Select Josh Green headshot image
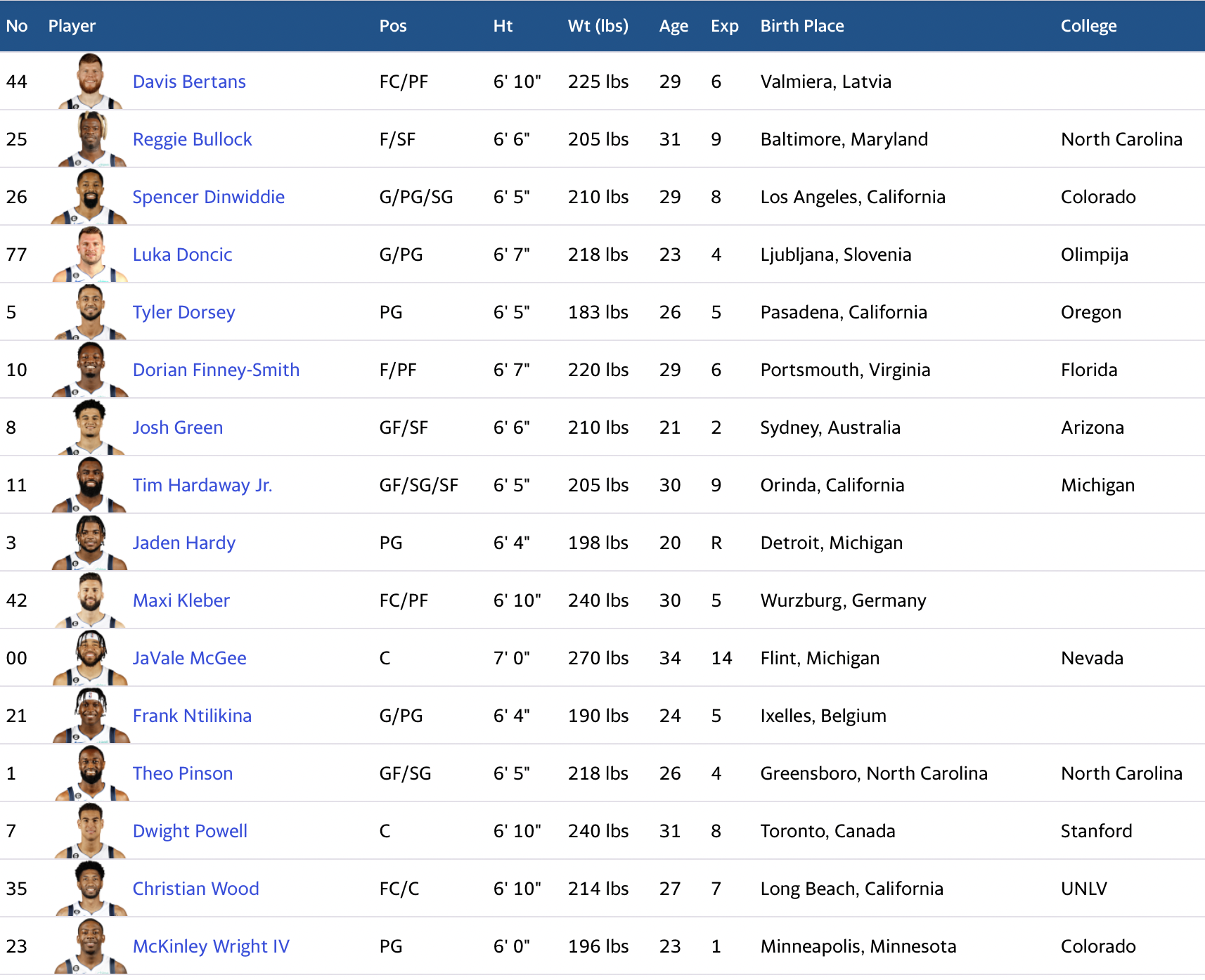The width and height of the screenshot is (1205, 980). pyautogui.click(x=90, y=427)
